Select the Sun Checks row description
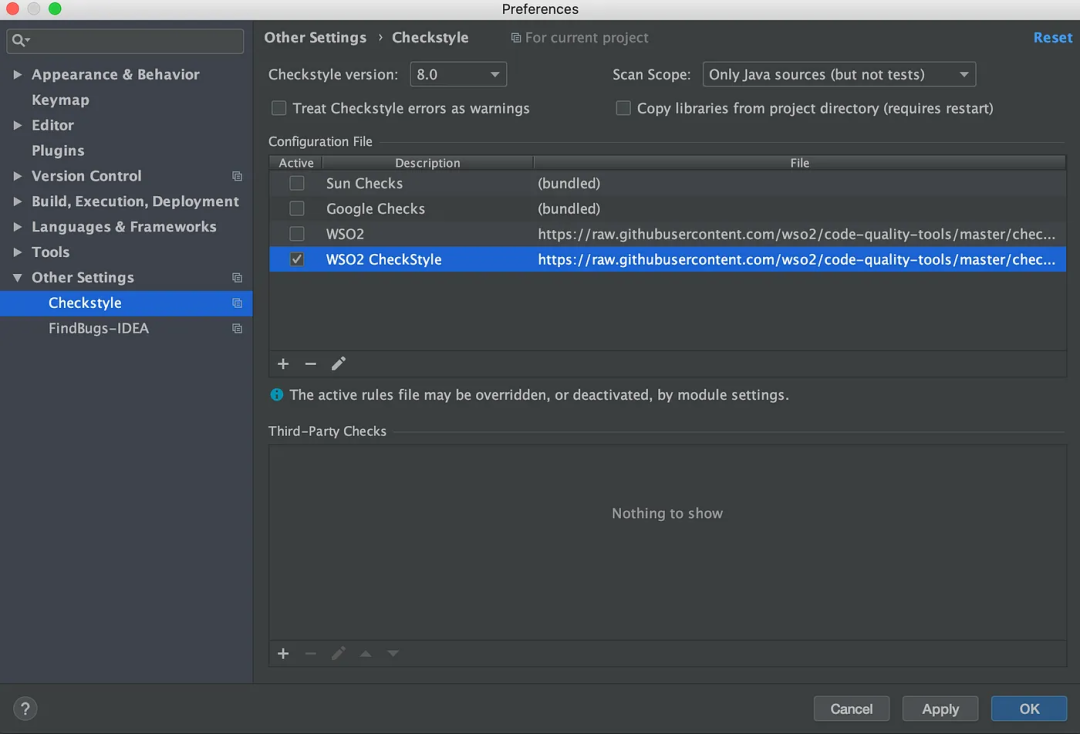 pos(364,183)
